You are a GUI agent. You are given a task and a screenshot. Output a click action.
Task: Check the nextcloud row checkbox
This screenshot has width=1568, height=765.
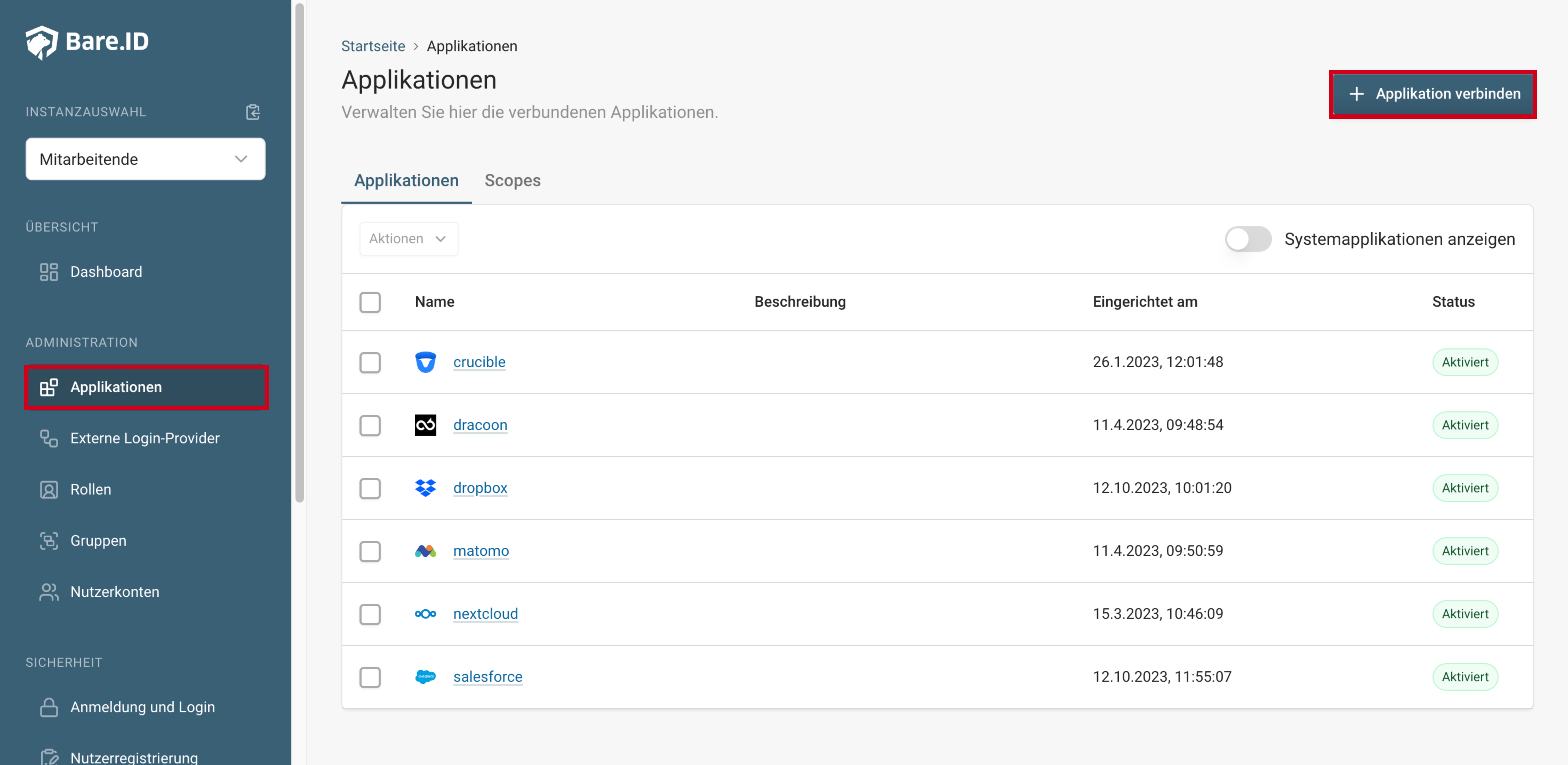tap(370, 614)
